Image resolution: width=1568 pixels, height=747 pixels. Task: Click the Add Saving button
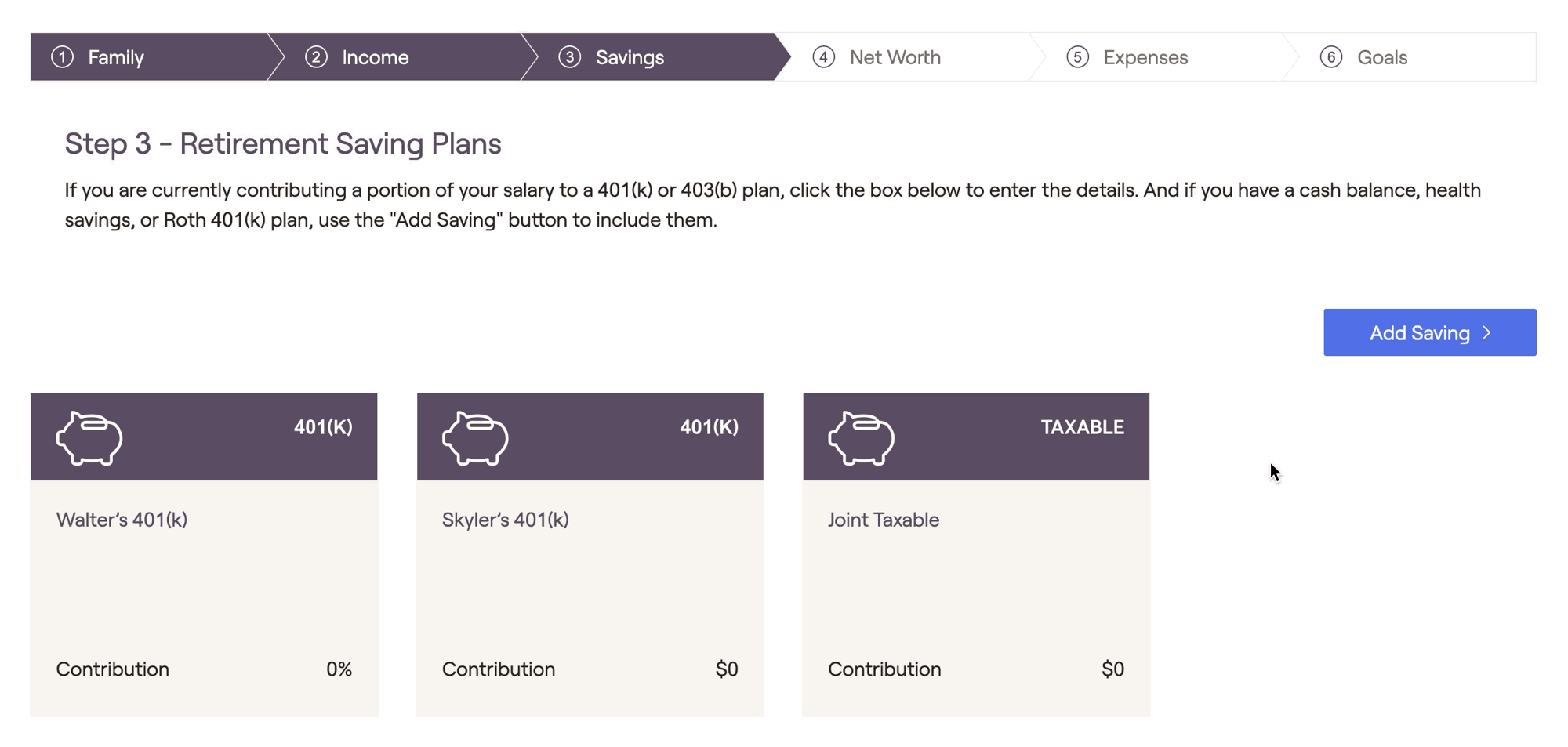point(1430,332)
